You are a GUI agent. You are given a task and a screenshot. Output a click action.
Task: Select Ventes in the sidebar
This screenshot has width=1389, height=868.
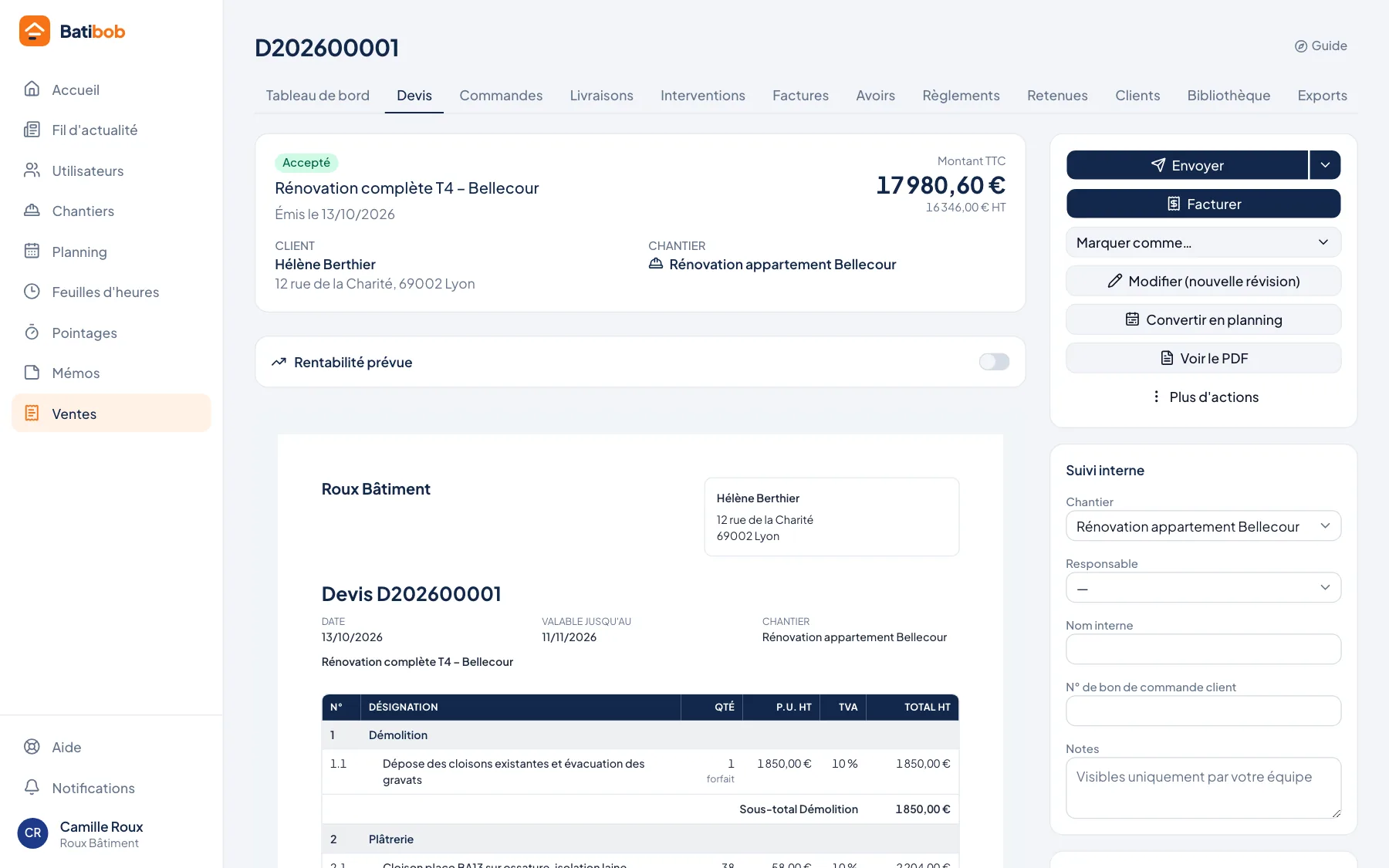click(x=111, y=414)
